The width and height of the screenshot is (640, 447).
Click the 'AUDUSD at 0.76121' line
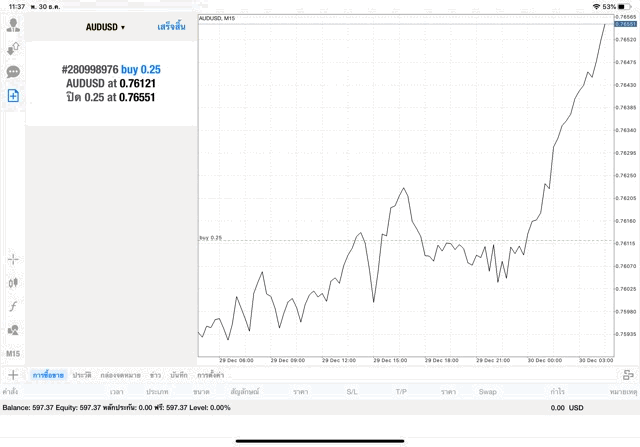click(111, 83)
